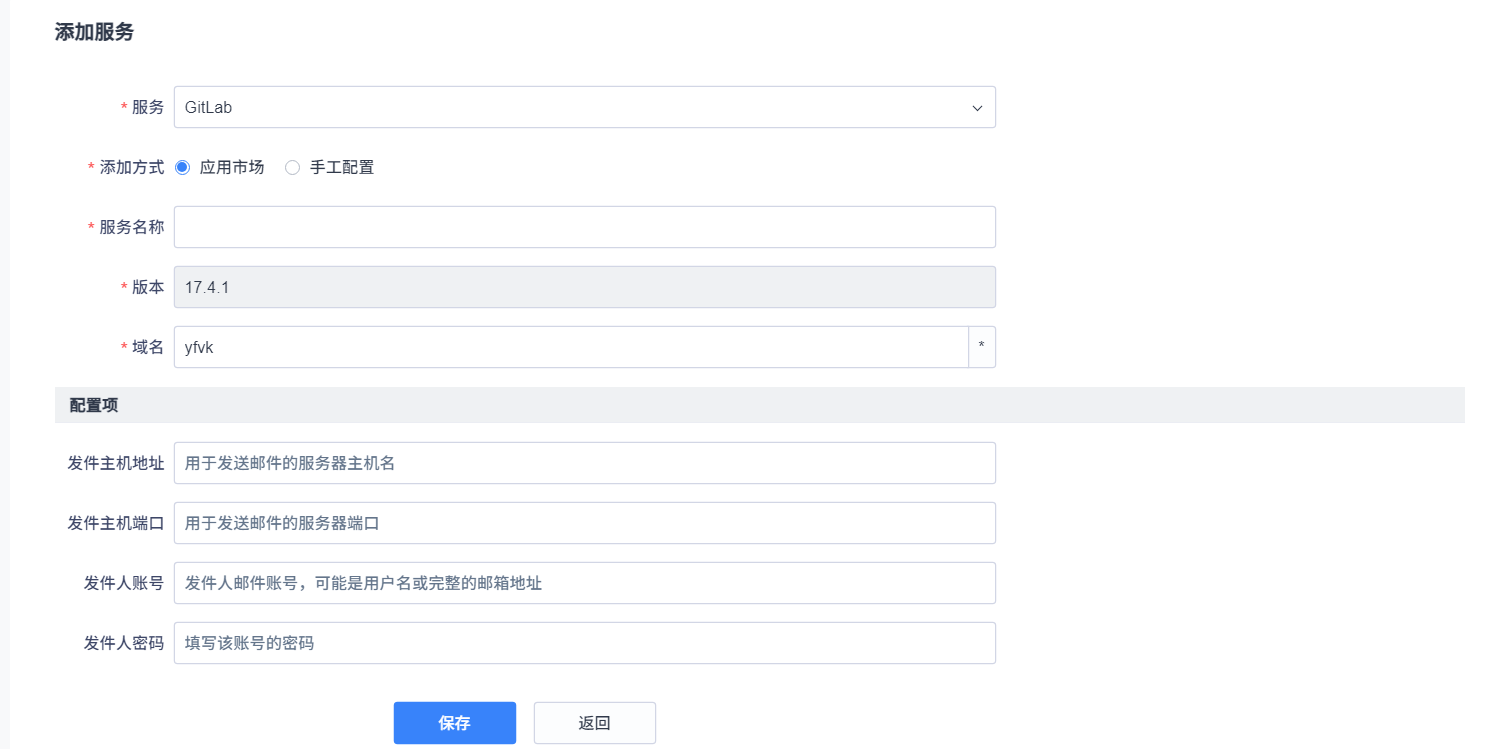
Task: Click the 域名 input containing yfvk
Action: (x=570, y=347)
